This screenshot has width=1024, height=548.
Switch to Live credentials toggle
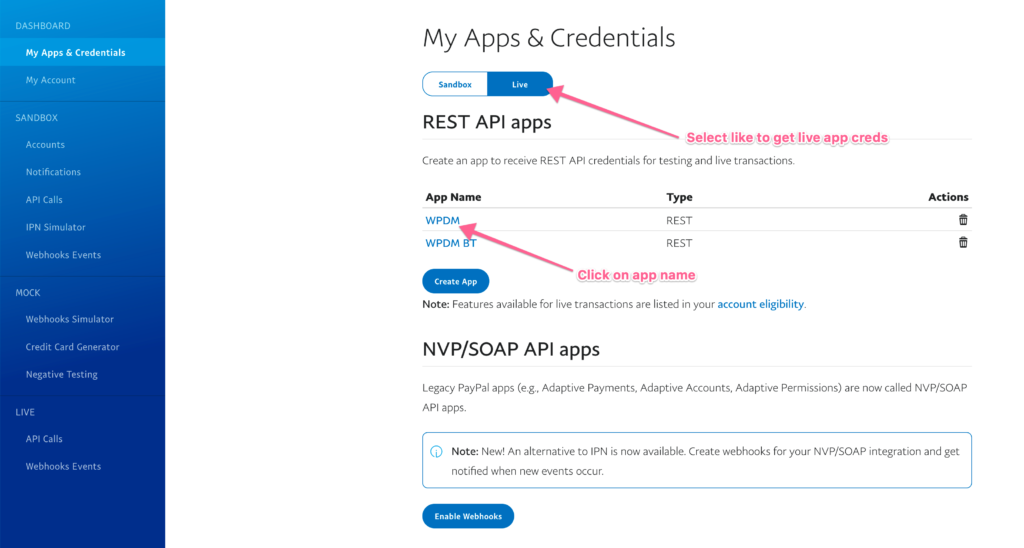point(520,84)
